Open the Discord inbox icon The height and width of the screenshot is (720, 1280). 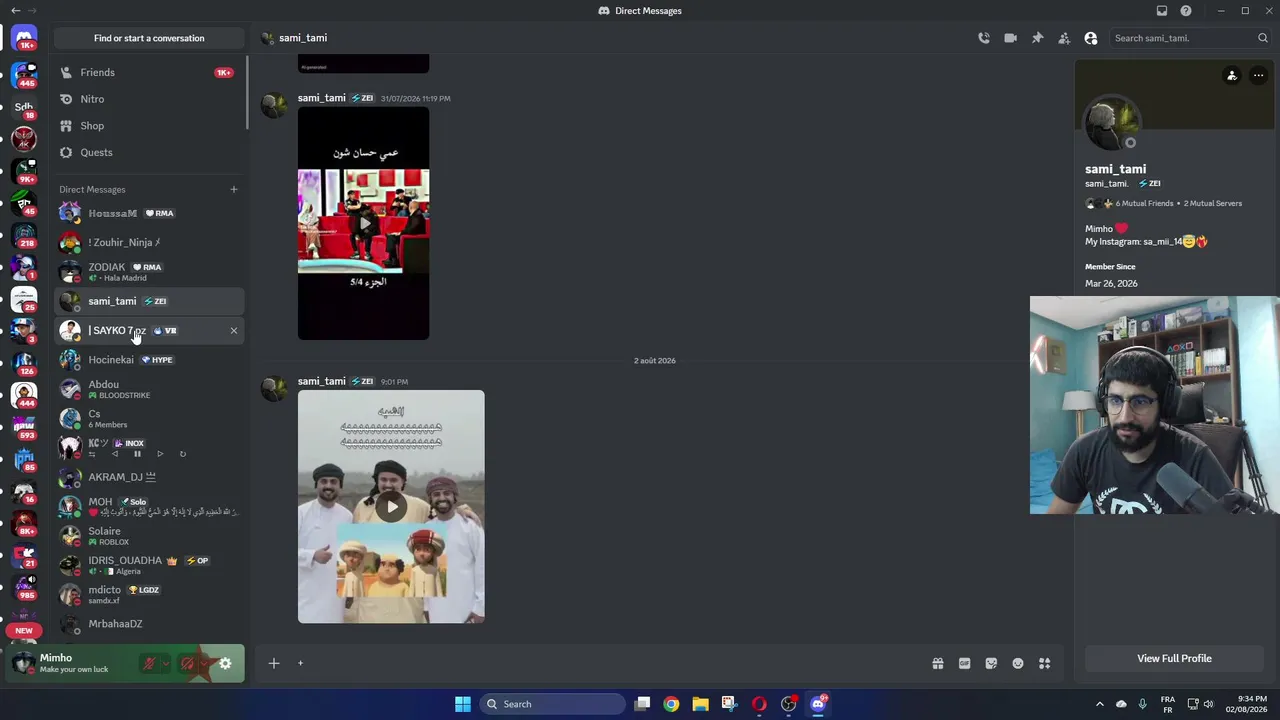click(x=1162, y=11)
